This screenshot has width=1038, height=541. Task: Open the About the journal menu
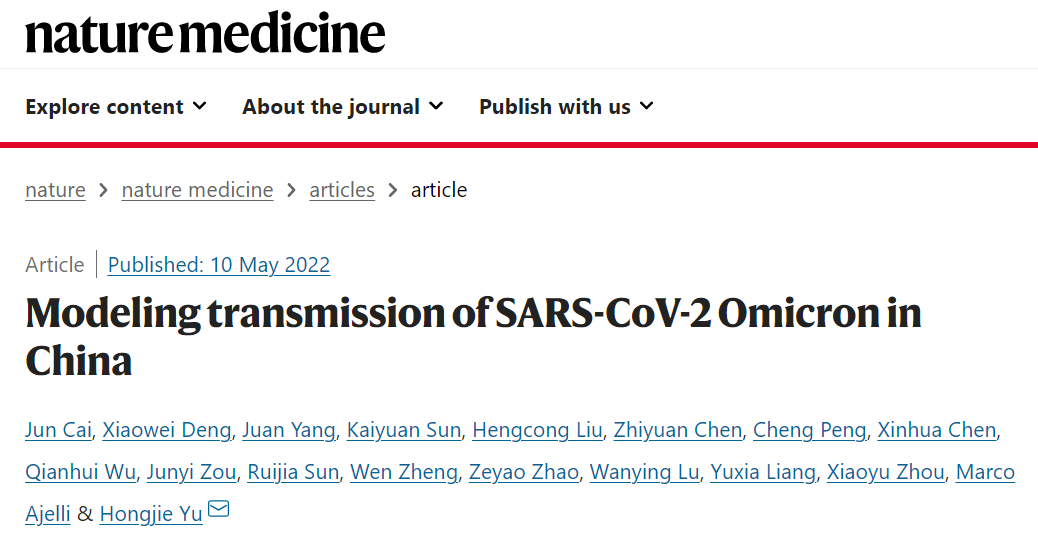tap(342, 107)
